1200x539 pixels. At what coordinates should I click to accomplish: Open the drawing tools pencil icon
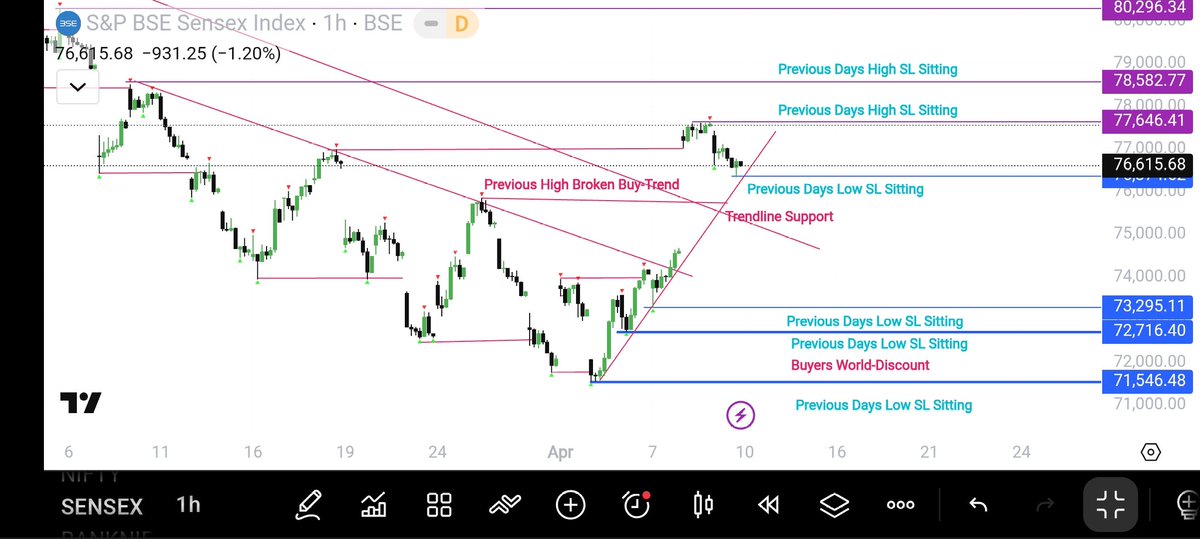(309, 504)
